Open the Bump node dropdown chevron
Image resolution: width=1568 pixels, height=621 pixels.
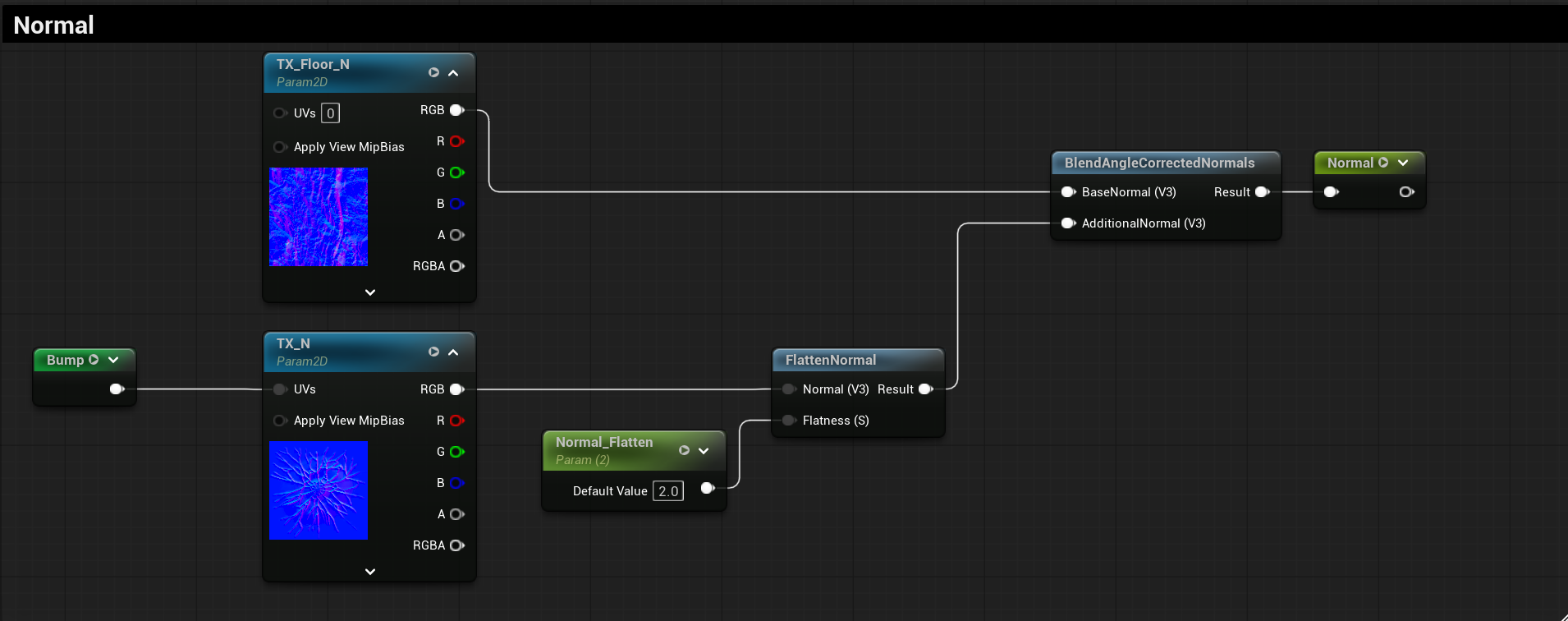tap(113, 360)
